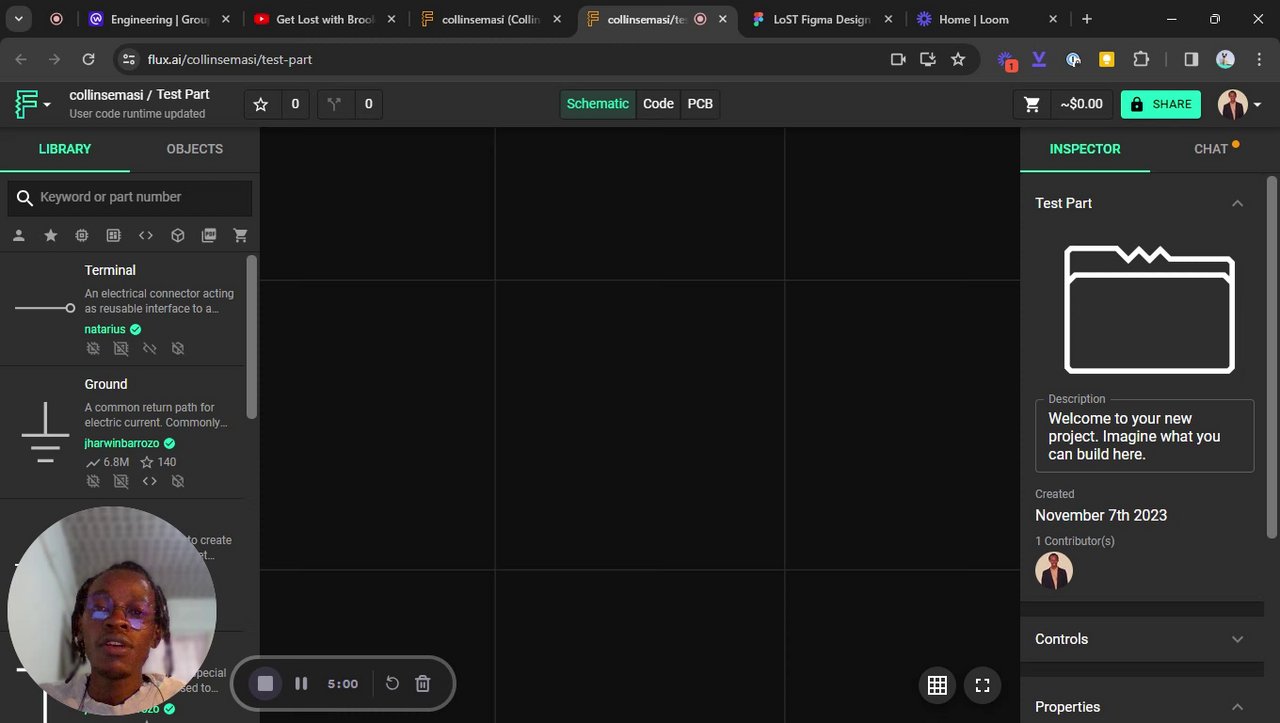Star the Test Part project
This screenshot has width=1280, height=723.
[261, 104]
